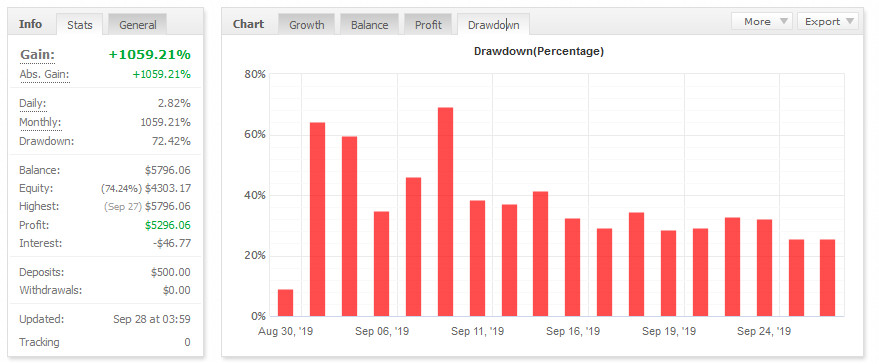Open the More dropdown menu

coord(762,21)
